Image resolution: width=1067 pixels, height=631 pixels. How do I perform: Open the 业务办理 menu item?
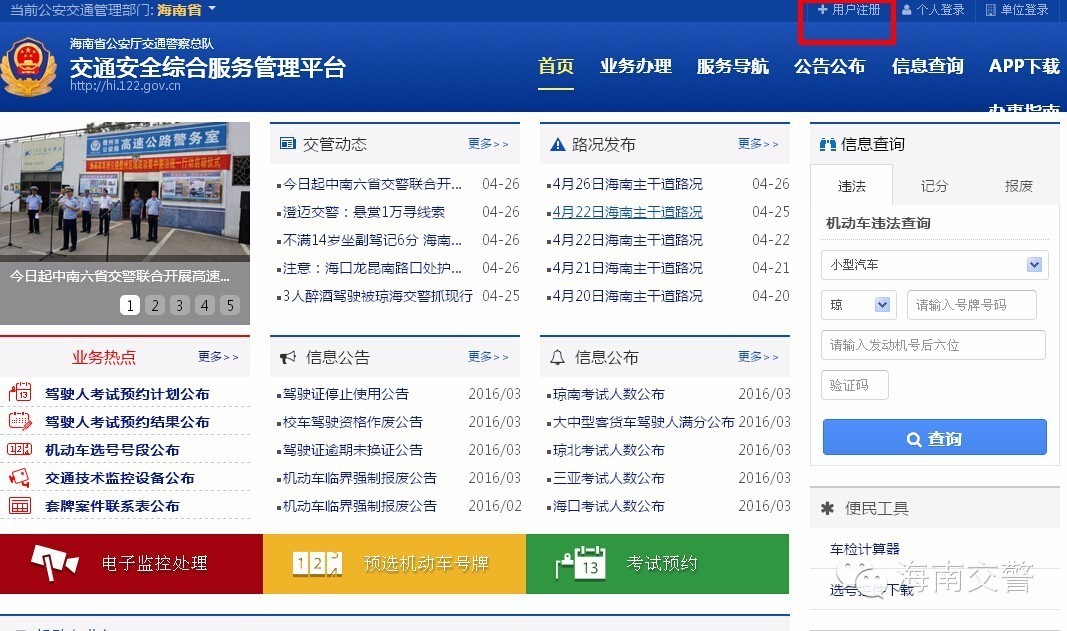click(x=636, y=67)
